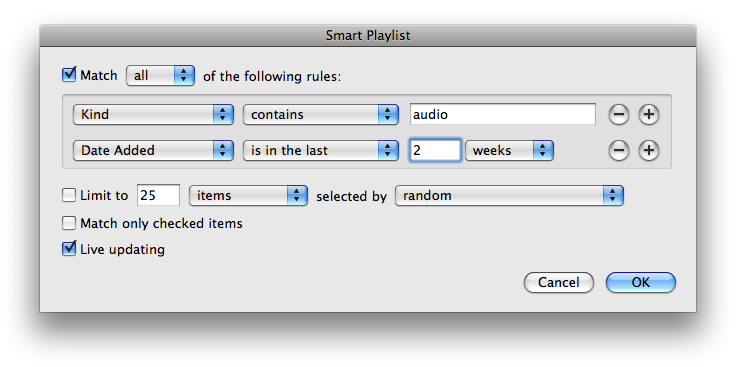Open the Kind field dropdown
Screen dimensions: 736x367
click(x=153, y=115)
